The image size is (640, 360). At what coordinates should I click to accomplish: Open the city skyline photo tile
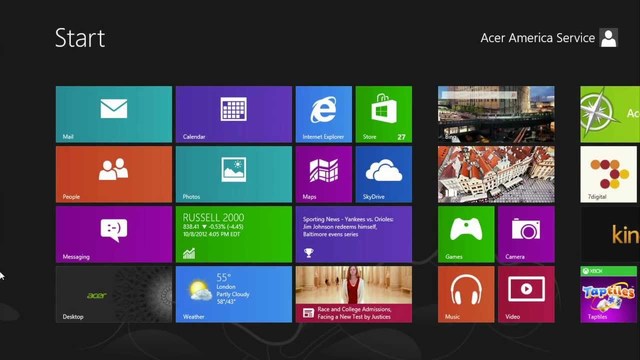[496, 114]
